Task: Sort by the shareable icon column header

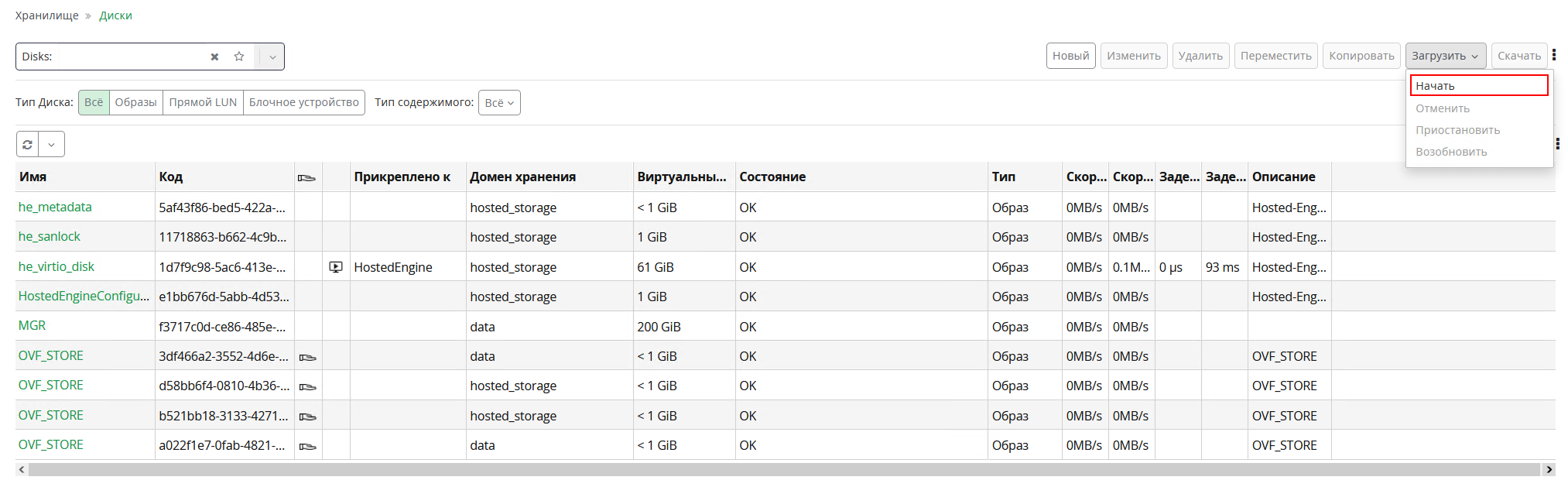Action: pyautogui.click(x=307, y=177)
